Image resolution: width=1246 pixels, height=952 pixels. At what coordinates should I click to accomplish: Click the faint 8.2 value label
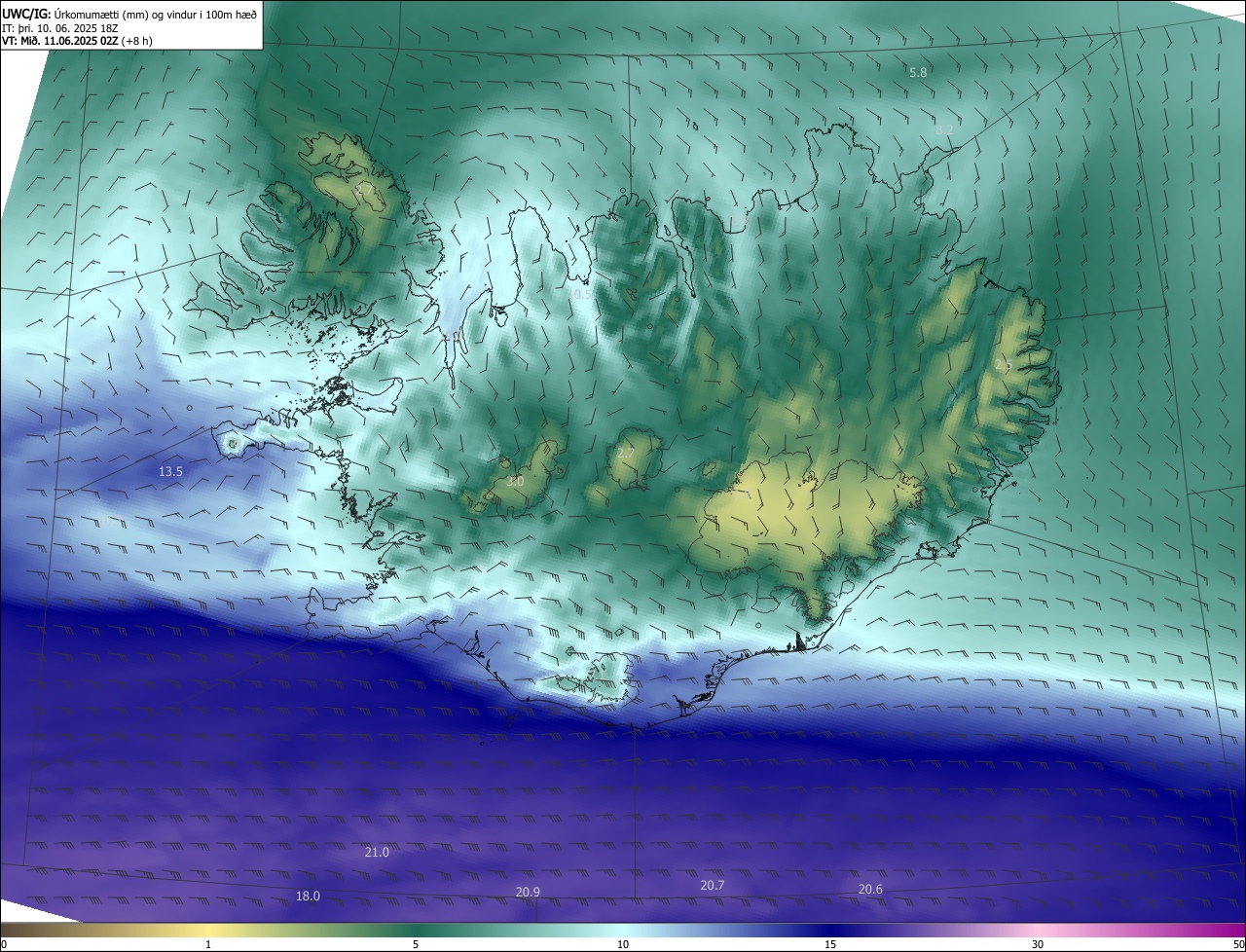coord(944,129)
